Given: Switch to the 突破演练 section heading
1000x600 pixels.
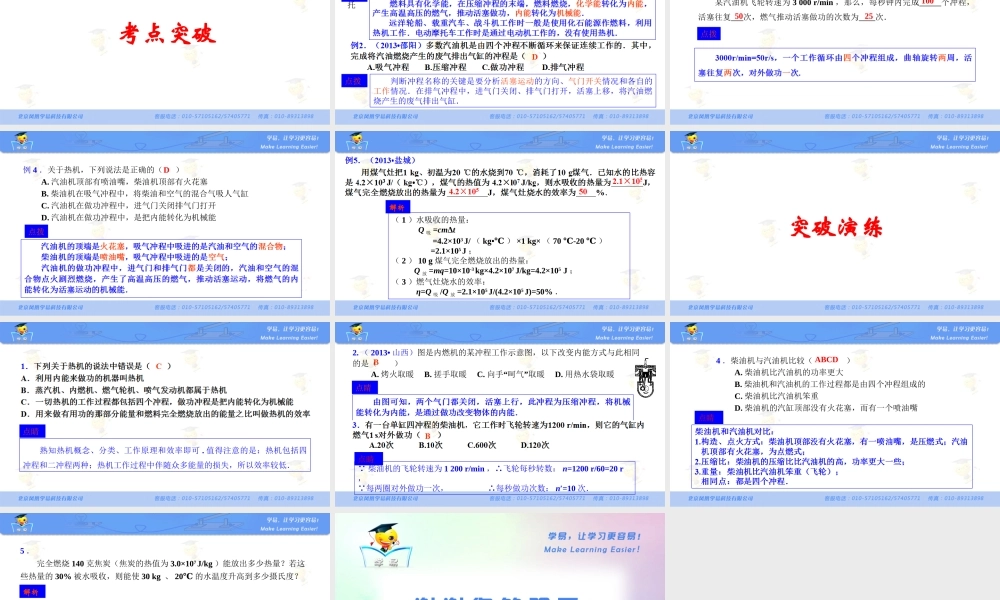Looking at the screenshot, I should coord(840,227).
